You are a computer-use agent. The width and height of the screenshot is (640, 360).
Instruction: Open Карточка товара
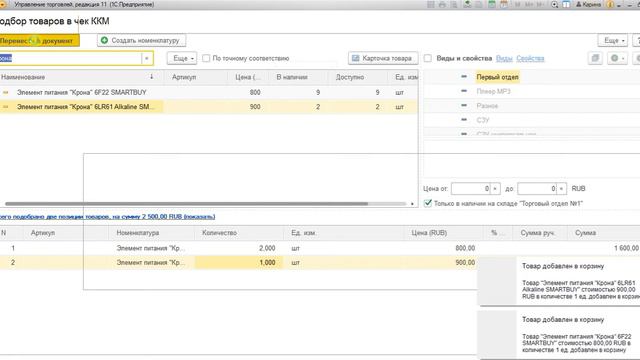pyautogui.click(x=383, y=58)
